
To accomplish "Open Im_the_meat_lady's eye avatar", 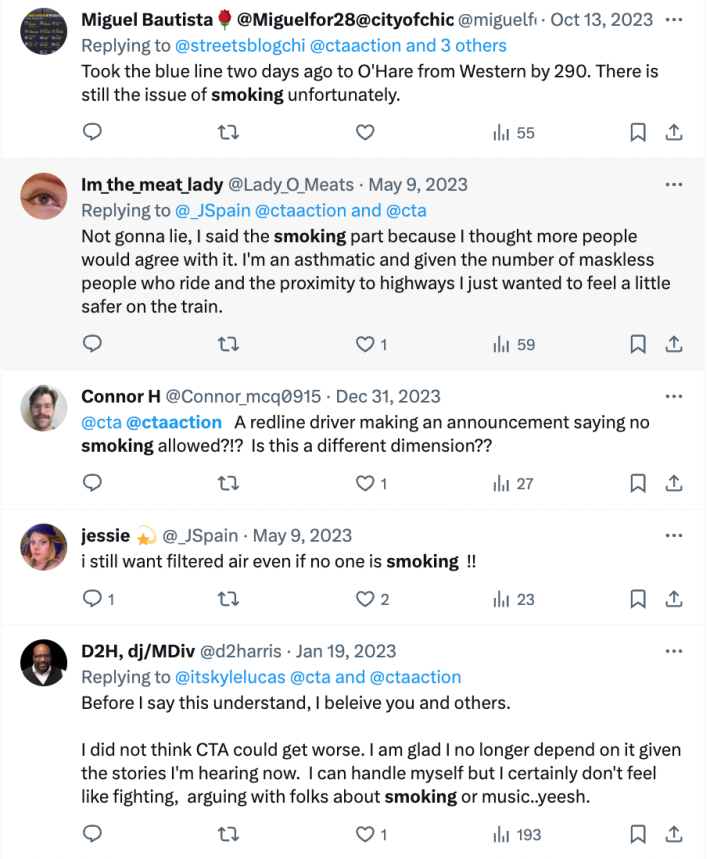I will (43, 196).
